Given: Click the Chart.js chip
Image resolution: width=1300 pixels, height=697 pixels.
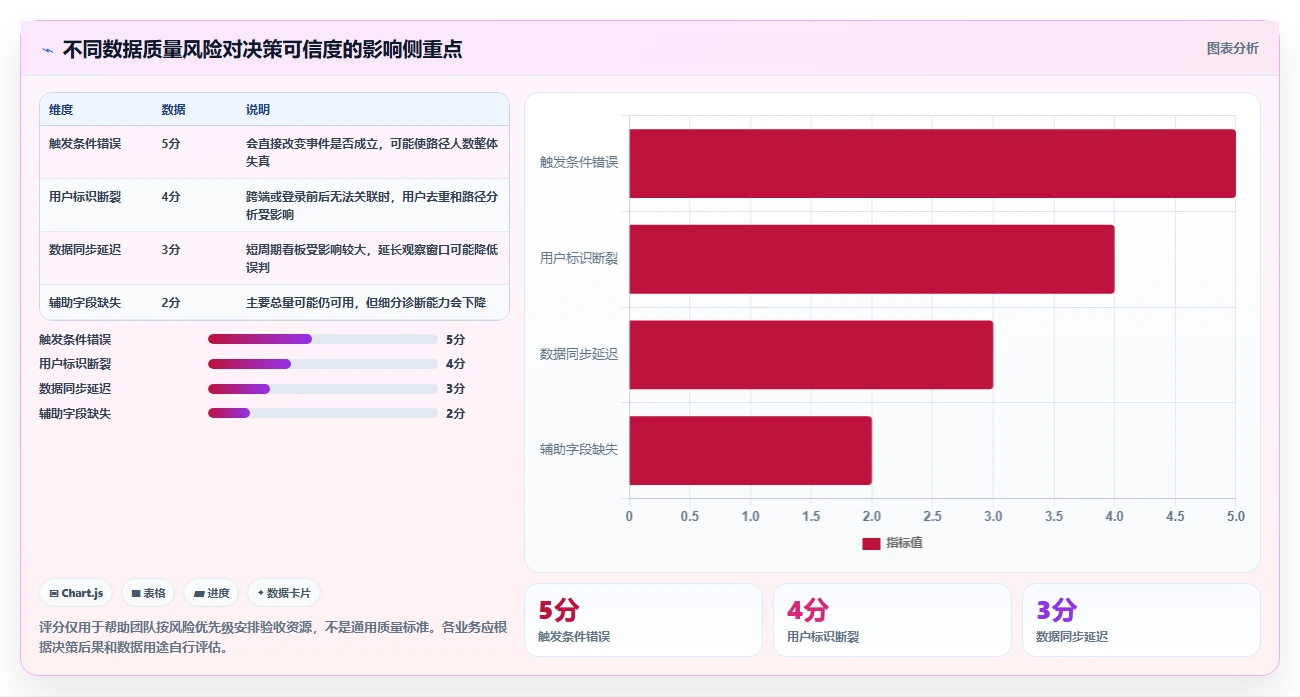Looking at the screenshot, I should [x=77, y=593].
